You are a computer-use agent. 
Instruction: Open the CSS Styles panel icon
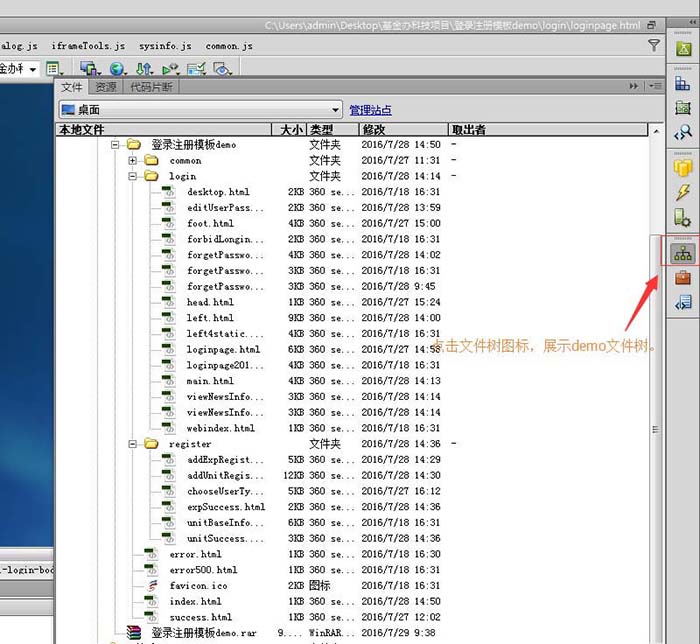click(683, 83)
